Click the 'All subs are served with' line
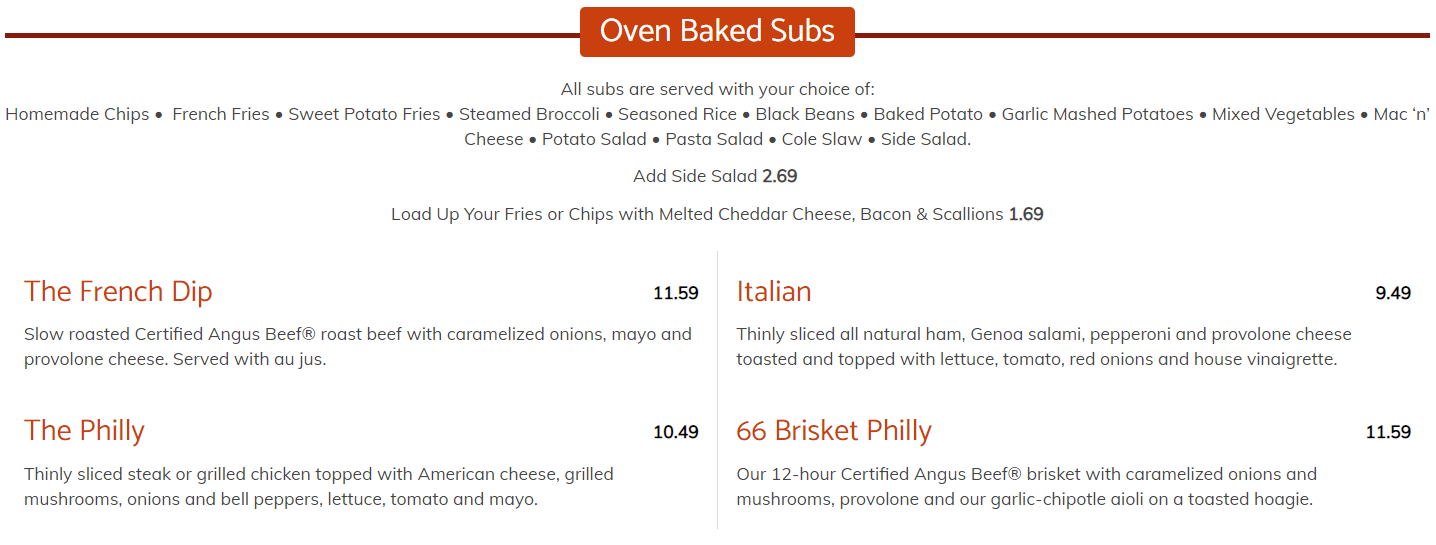Screen dimensions: 1436x545 pyautogui.click(x=717, y=89)
